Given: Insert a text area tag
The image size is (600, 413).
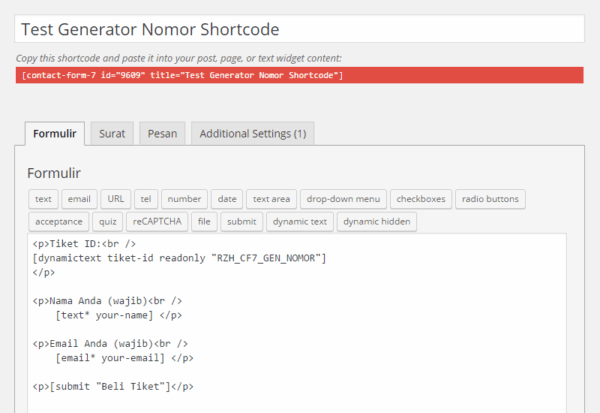Looking at the screenshot, I should [271, 199].
